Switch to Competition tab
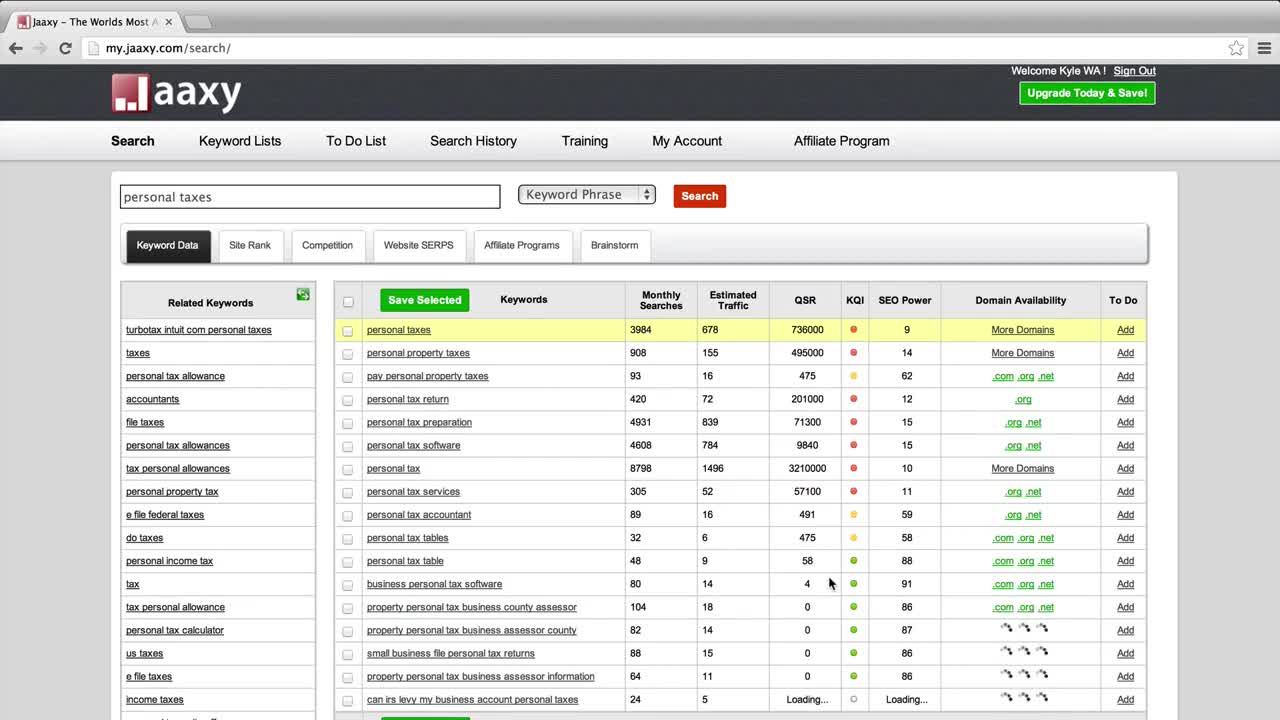The height and width of the screenshot is (720, 1280). coord(328,246)
